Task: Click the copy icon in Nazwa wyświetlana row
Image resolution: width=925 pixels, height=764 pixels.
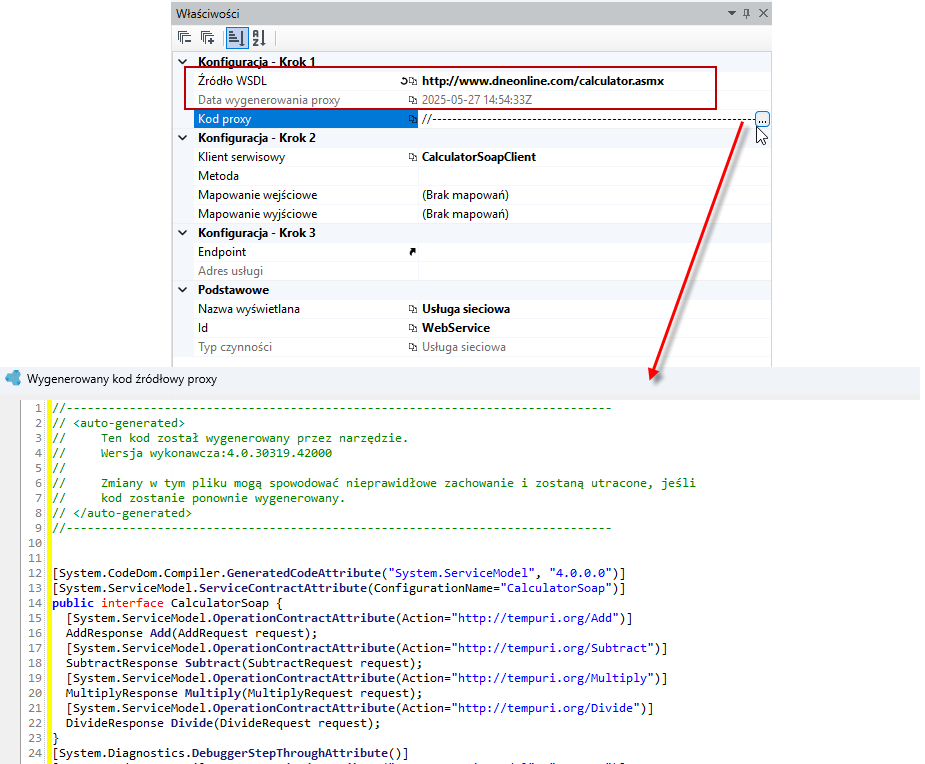Action: pyautogui.click(x=413, y=309)
